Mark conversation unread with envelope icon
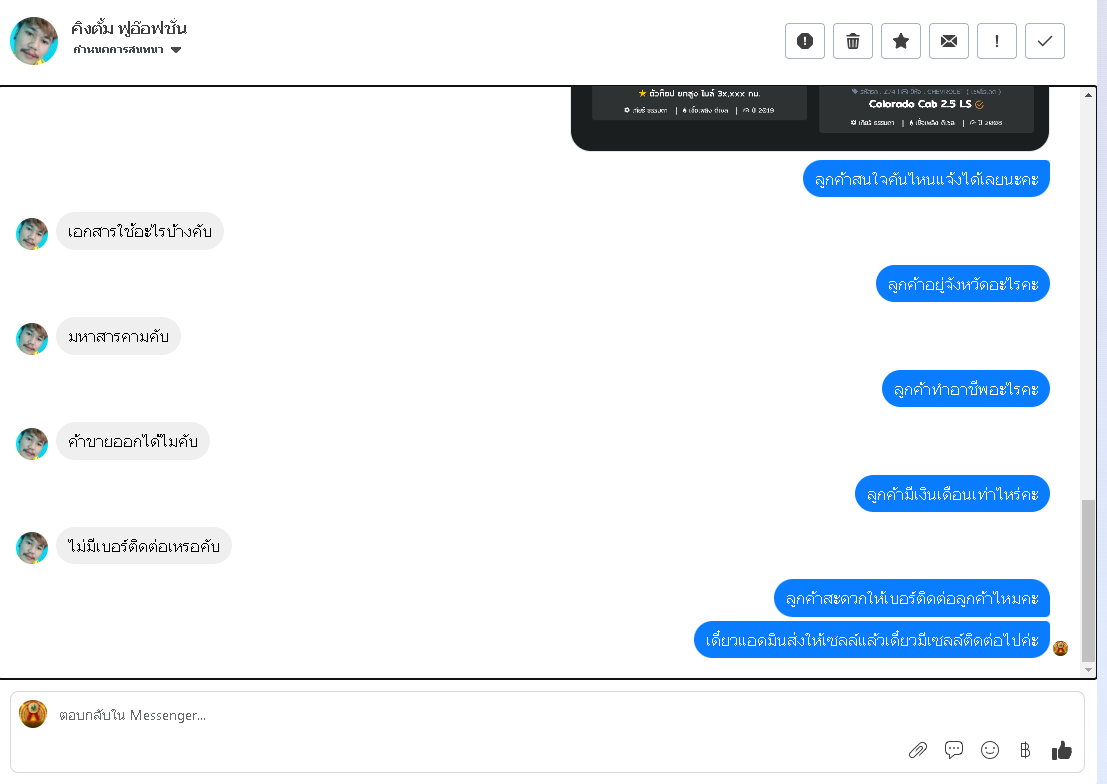The image size is (1107, 784). coord(949,41)
